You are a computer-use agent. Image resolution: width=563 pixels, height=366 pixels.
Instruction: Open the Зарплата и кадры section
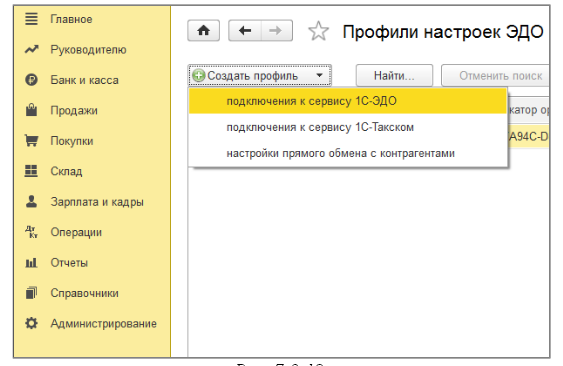click(x=97, y=202)
